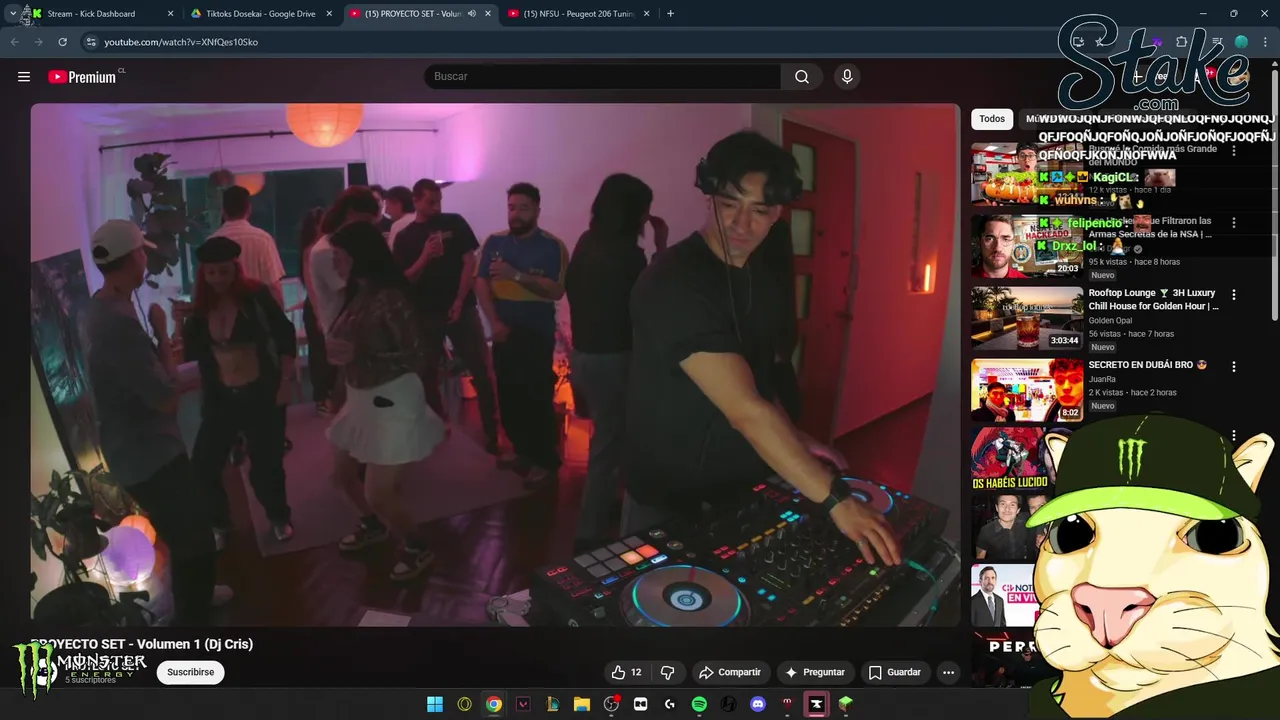Open options menu for Comida más Grande video

1233,151
